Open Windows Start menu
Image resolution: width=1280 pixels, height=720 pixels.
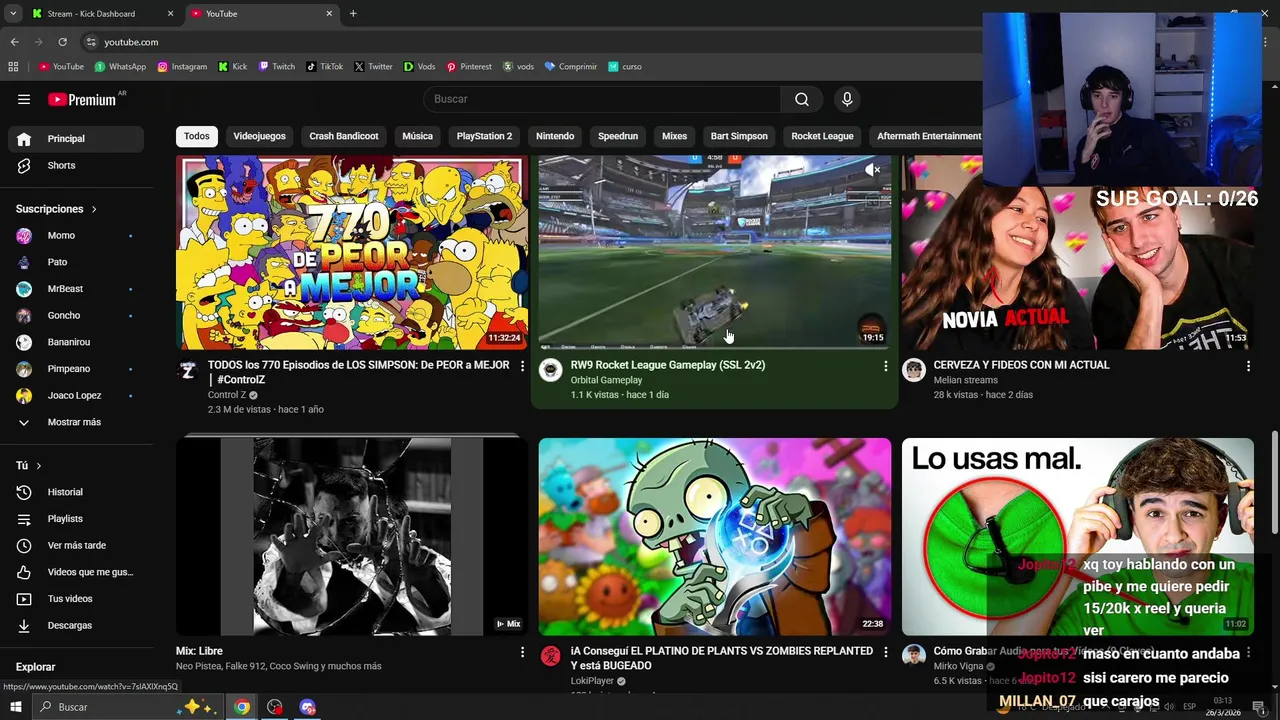[15, 707]
